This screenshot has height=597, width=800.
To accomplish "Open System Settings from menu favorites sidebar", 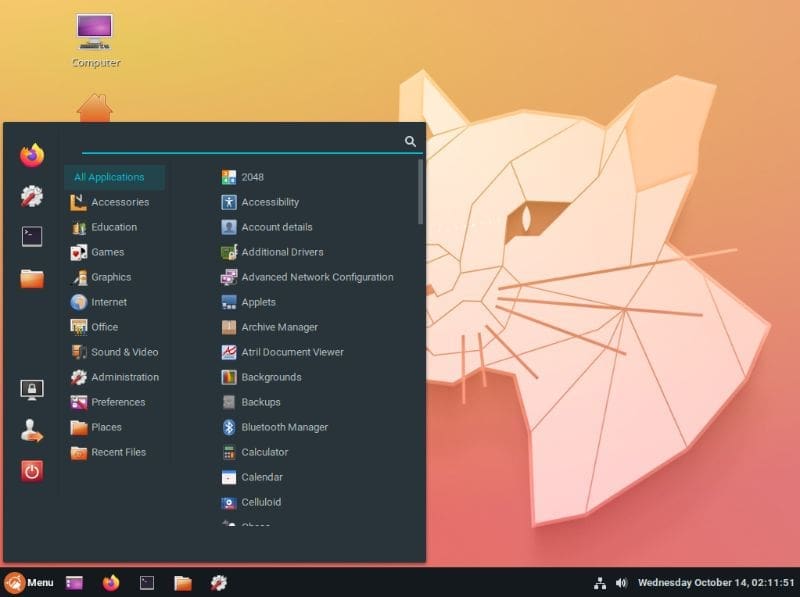I will (32, 196).
